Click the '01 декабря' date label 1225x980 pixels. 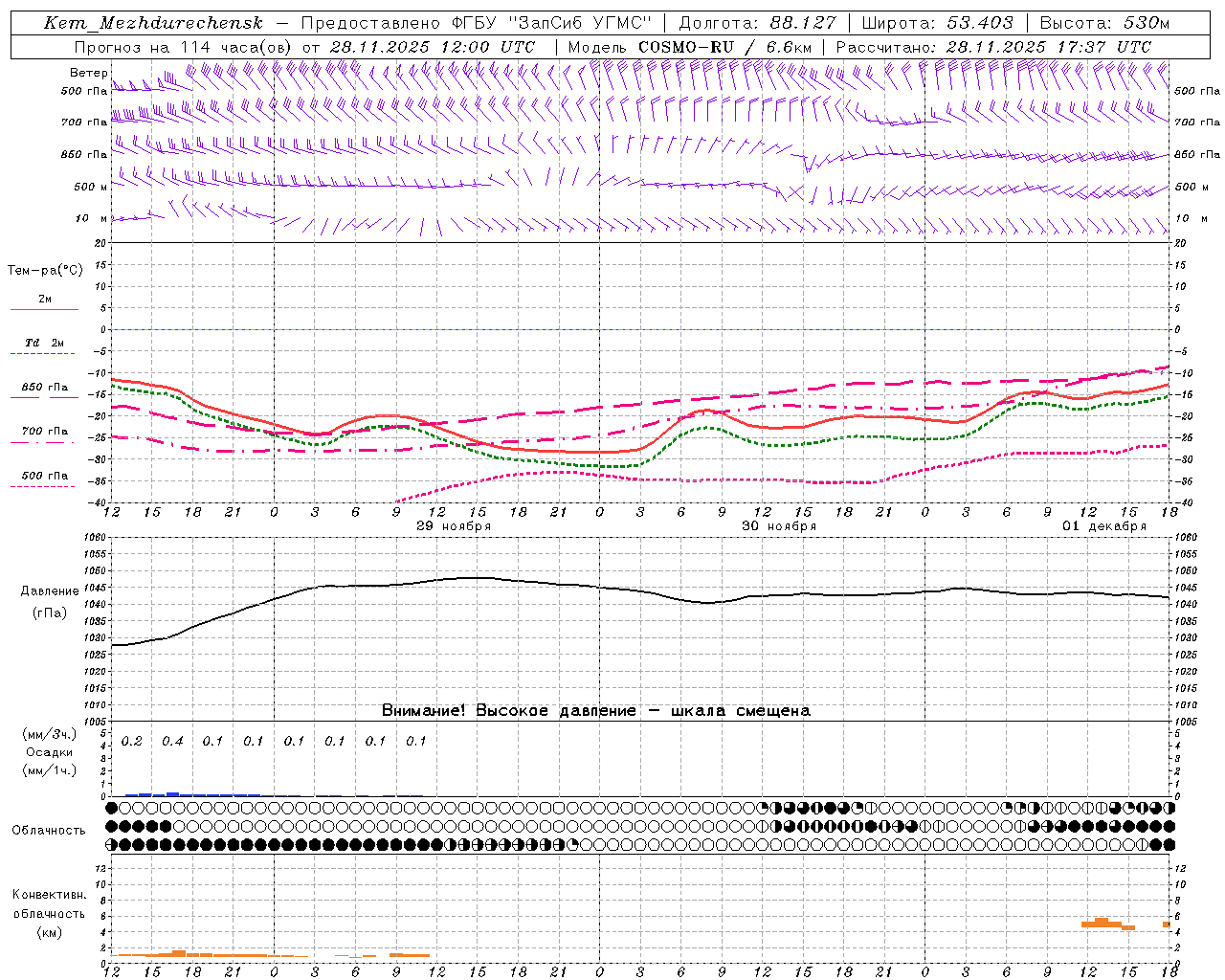(1104, 526)
